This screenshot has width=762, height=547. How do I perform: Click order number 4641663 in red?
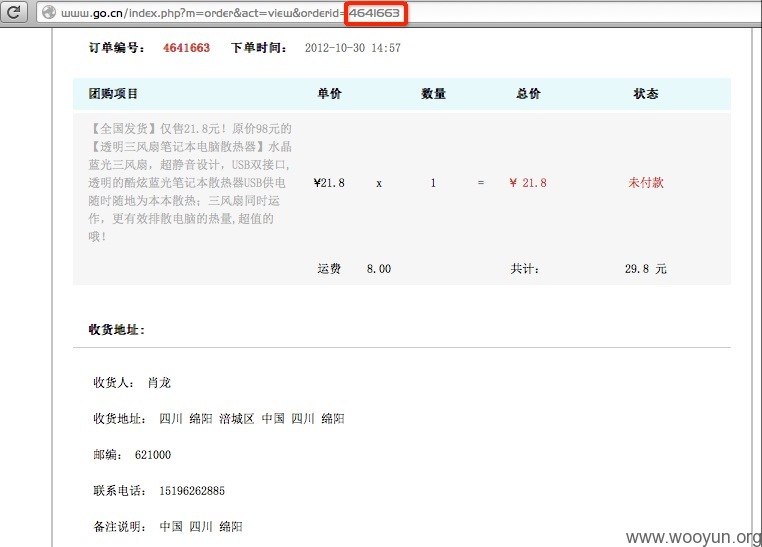point(187,48)
